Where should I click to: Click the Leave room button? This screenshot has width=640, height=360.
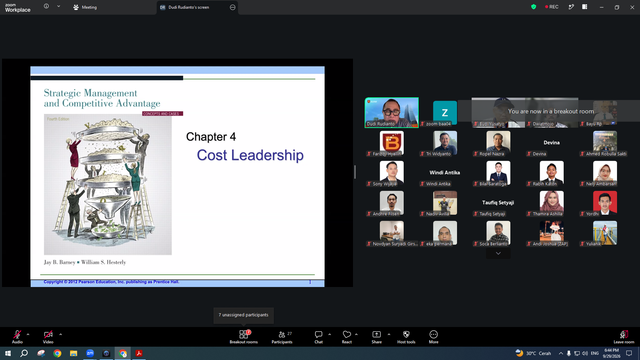pos(624,337)
